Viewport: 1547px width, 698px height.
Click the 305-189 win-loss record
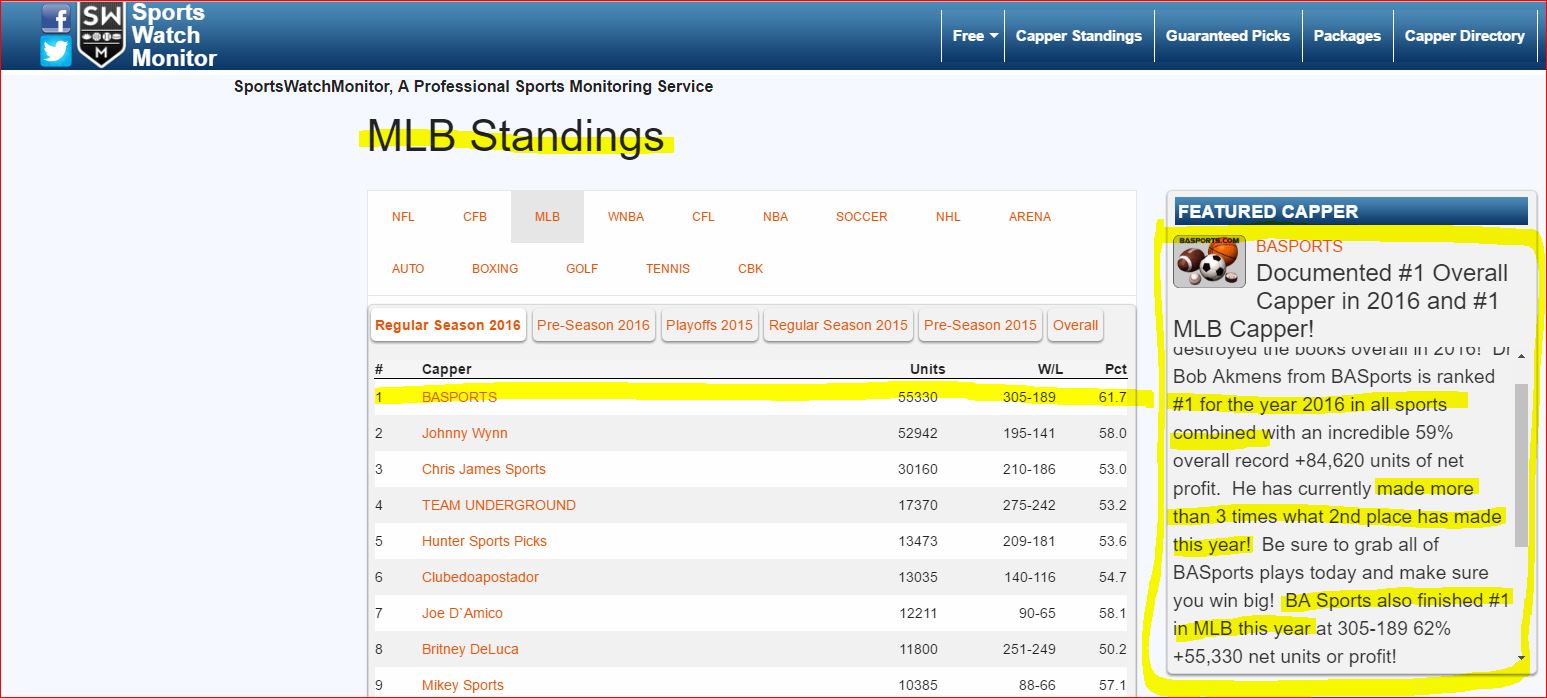pos(1029,397)
